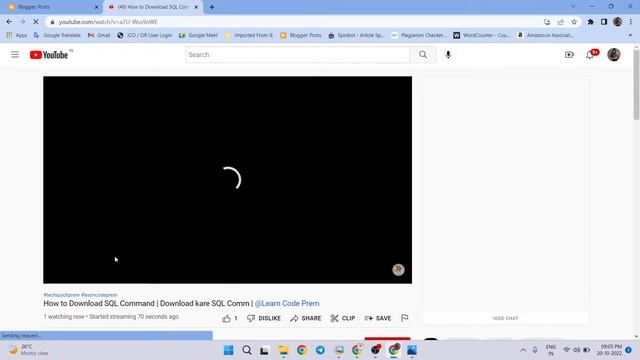The image size is (640, 360).
Task: Click the CLIP scissors button
Action: [343, 318]
